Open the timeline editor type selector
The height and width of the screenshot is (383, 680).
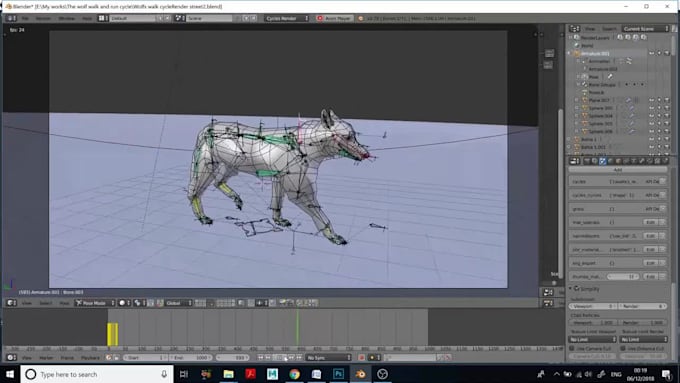tap(11, 357)
